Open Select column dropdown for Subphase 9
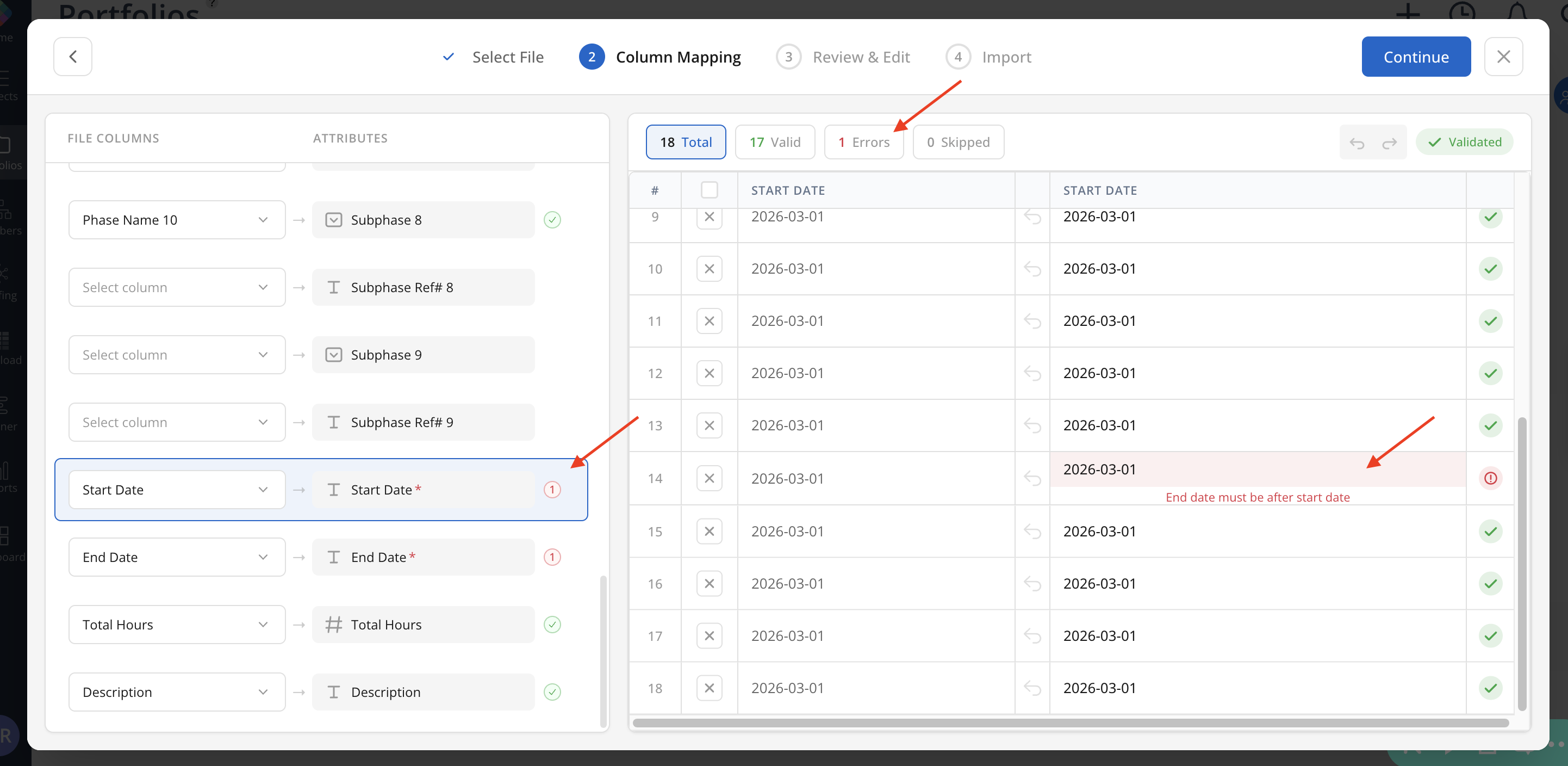1568x766 pixels. [x=177, y=355]
